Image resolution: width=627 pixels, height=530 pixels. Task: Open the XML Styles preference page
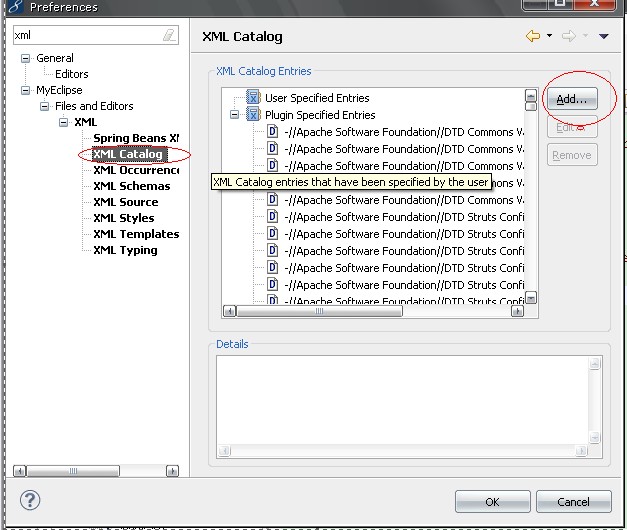[x=124, y=218]
